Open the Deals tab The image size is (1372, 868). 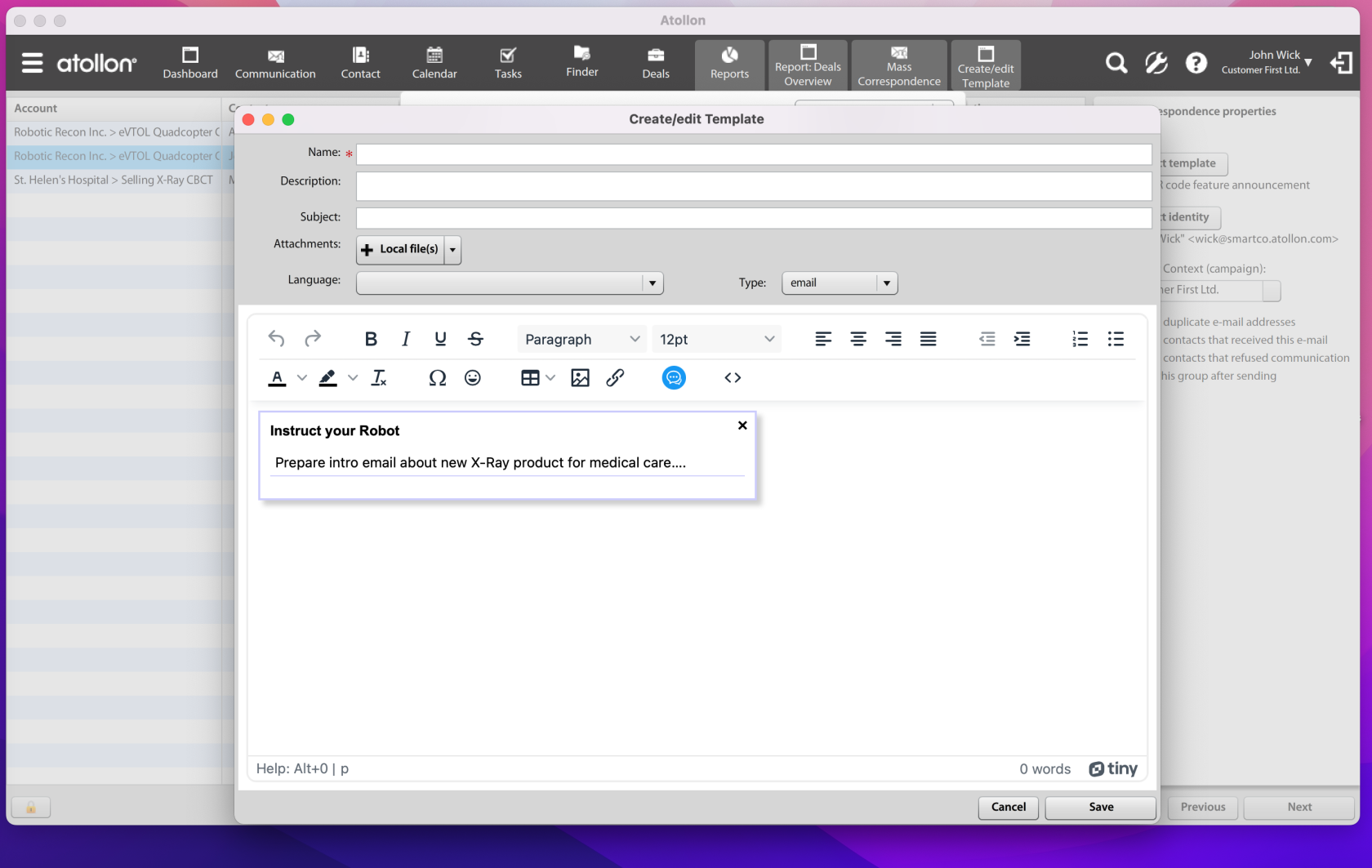coord(656,63)
